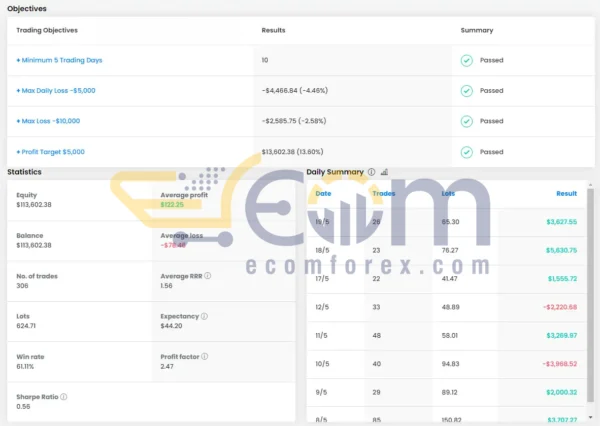600x426 pixels.
Task: Open the Daily Summary bar chart icon
Action: 385,172
